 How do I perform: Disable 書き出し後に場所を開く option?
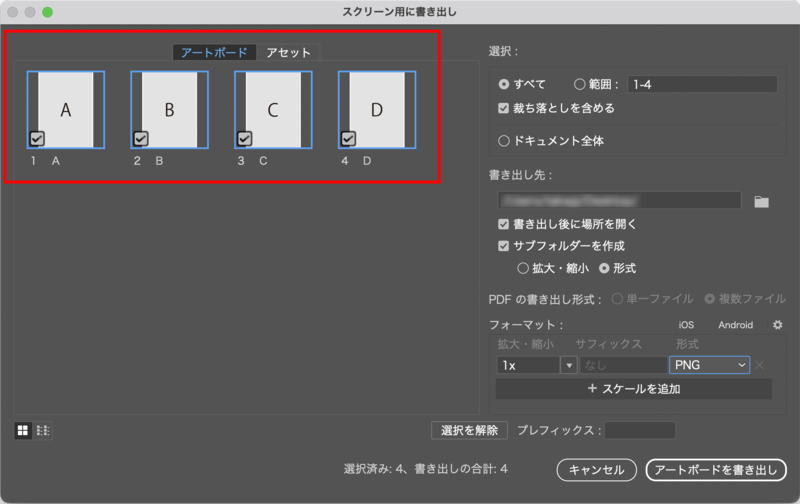(504, 224)
